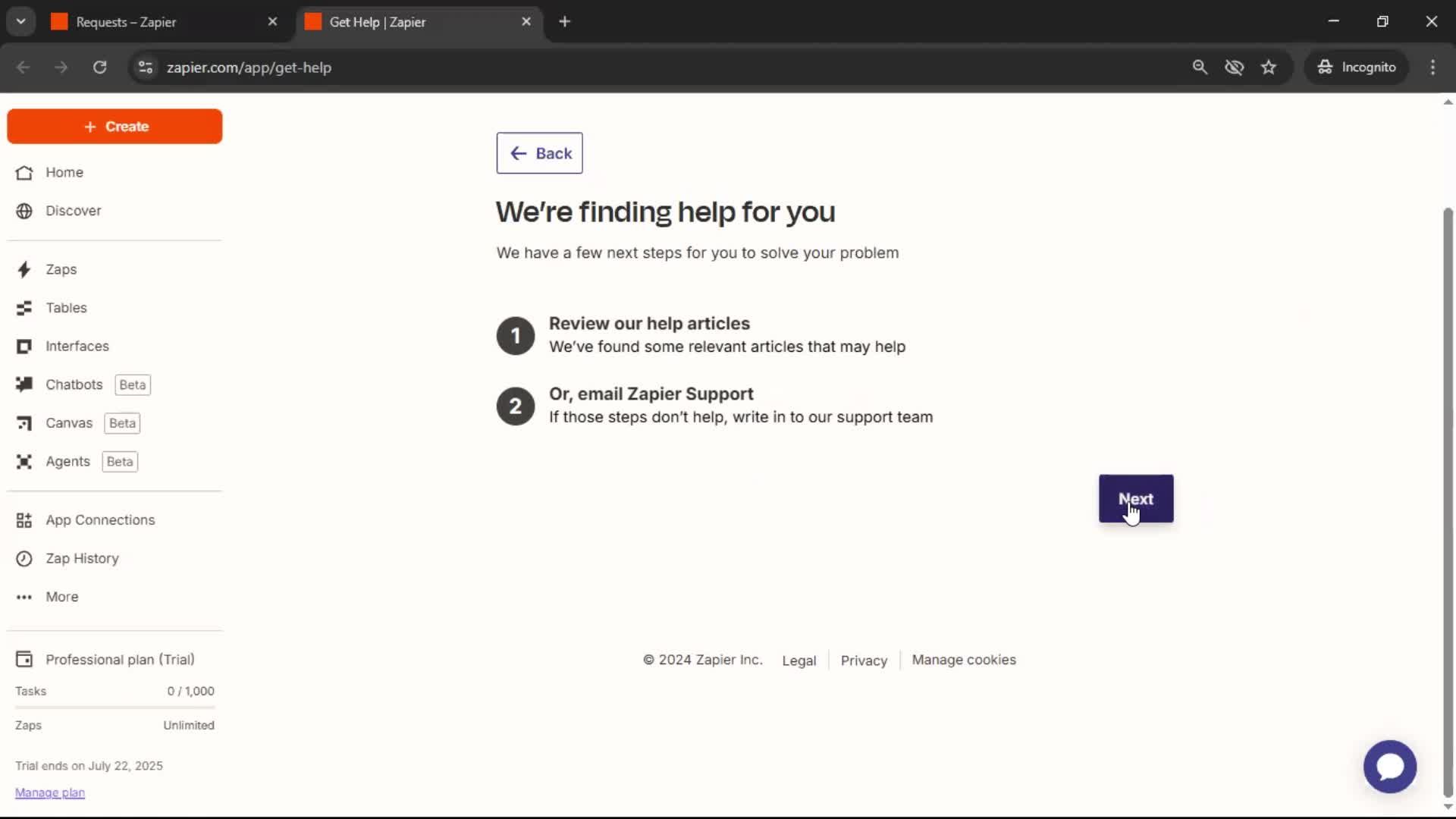Expand the More ellipsis icon
1456x819 pixels.
[x=24, y=598]
